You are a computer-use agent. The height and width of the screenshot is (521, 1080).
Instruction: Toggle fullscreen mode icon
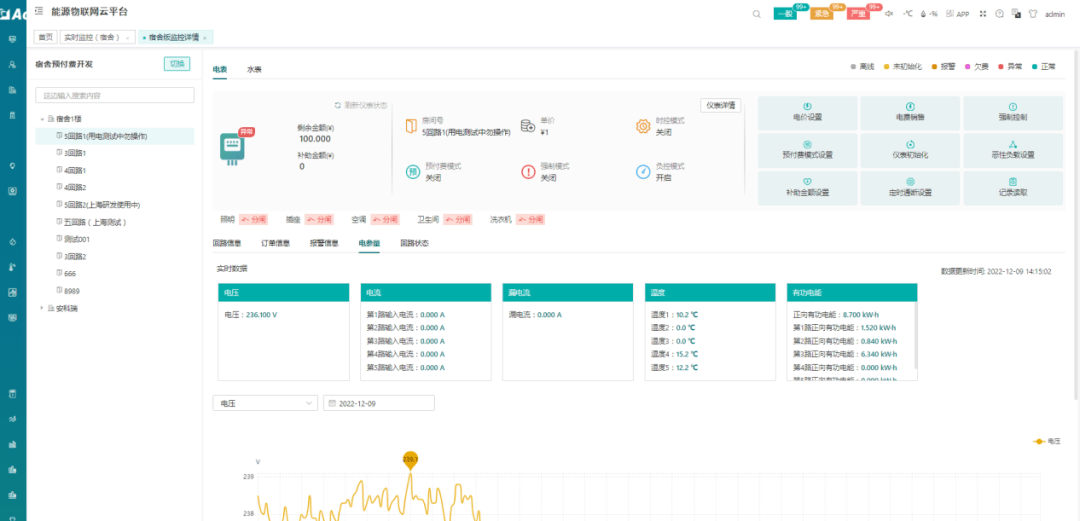983,14
